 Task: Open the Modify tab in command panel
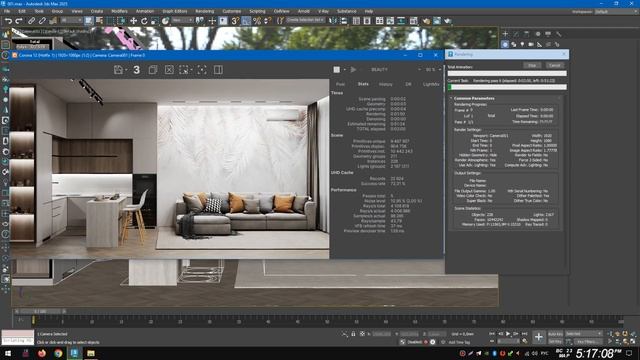point(516,34)
